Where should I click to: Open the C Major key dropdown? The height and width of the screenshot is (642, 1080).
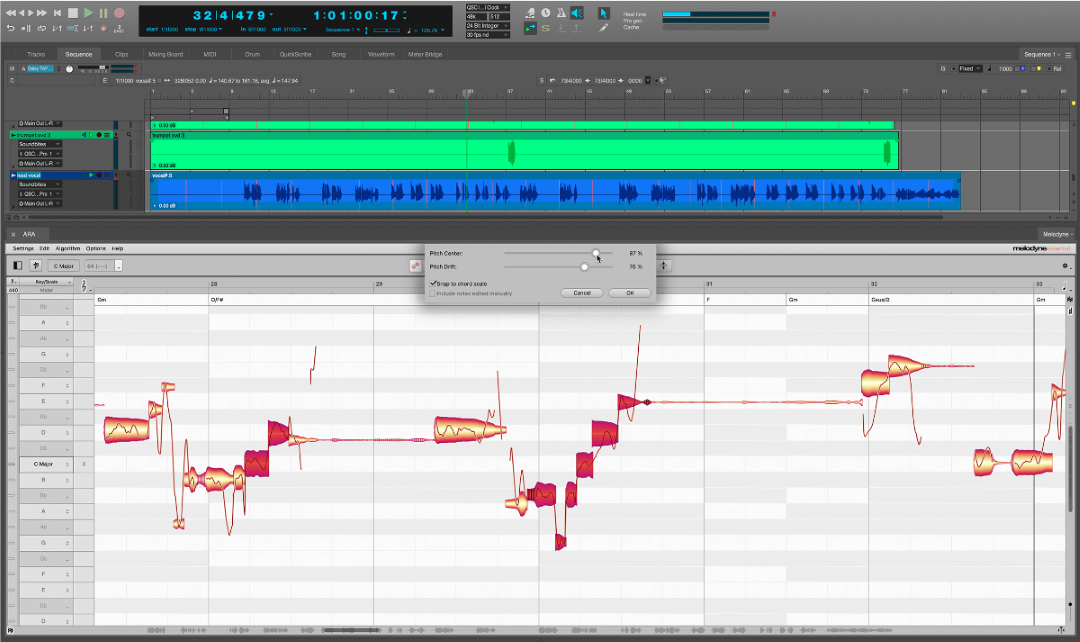[x=64, y=266]
